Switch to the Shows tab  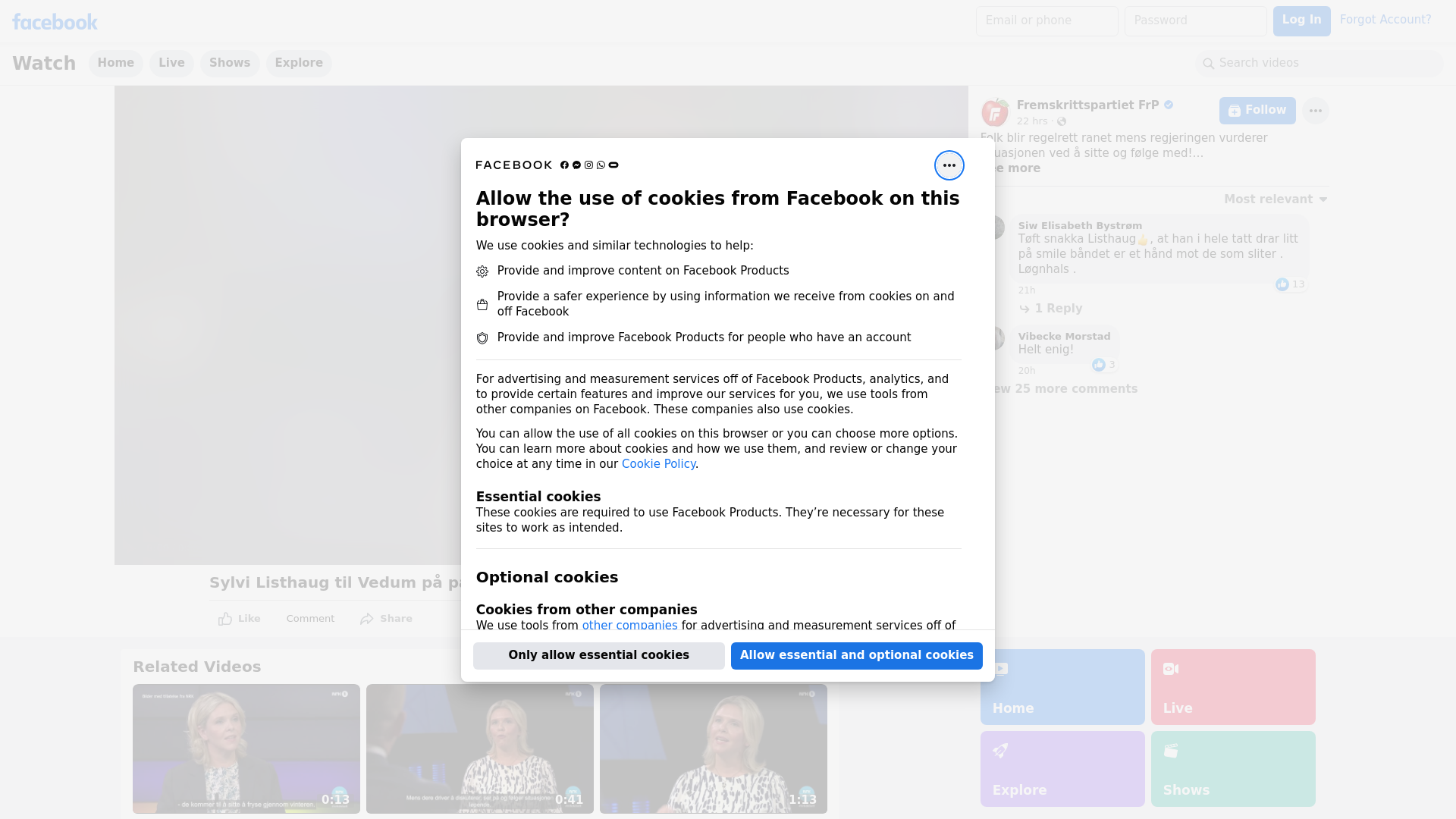230,63
